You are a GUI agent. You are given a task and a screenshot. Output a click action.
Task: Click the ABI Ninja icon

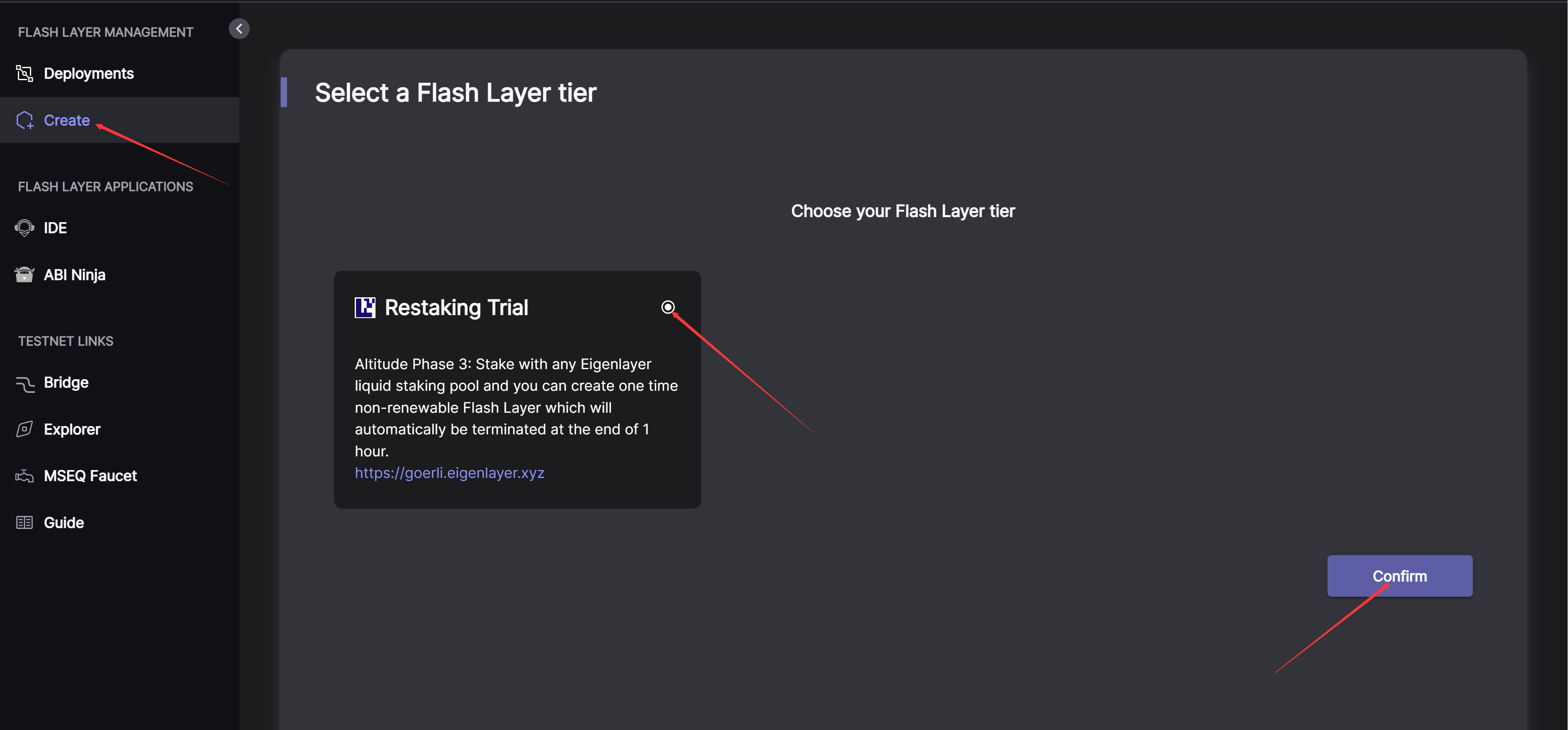25,275
